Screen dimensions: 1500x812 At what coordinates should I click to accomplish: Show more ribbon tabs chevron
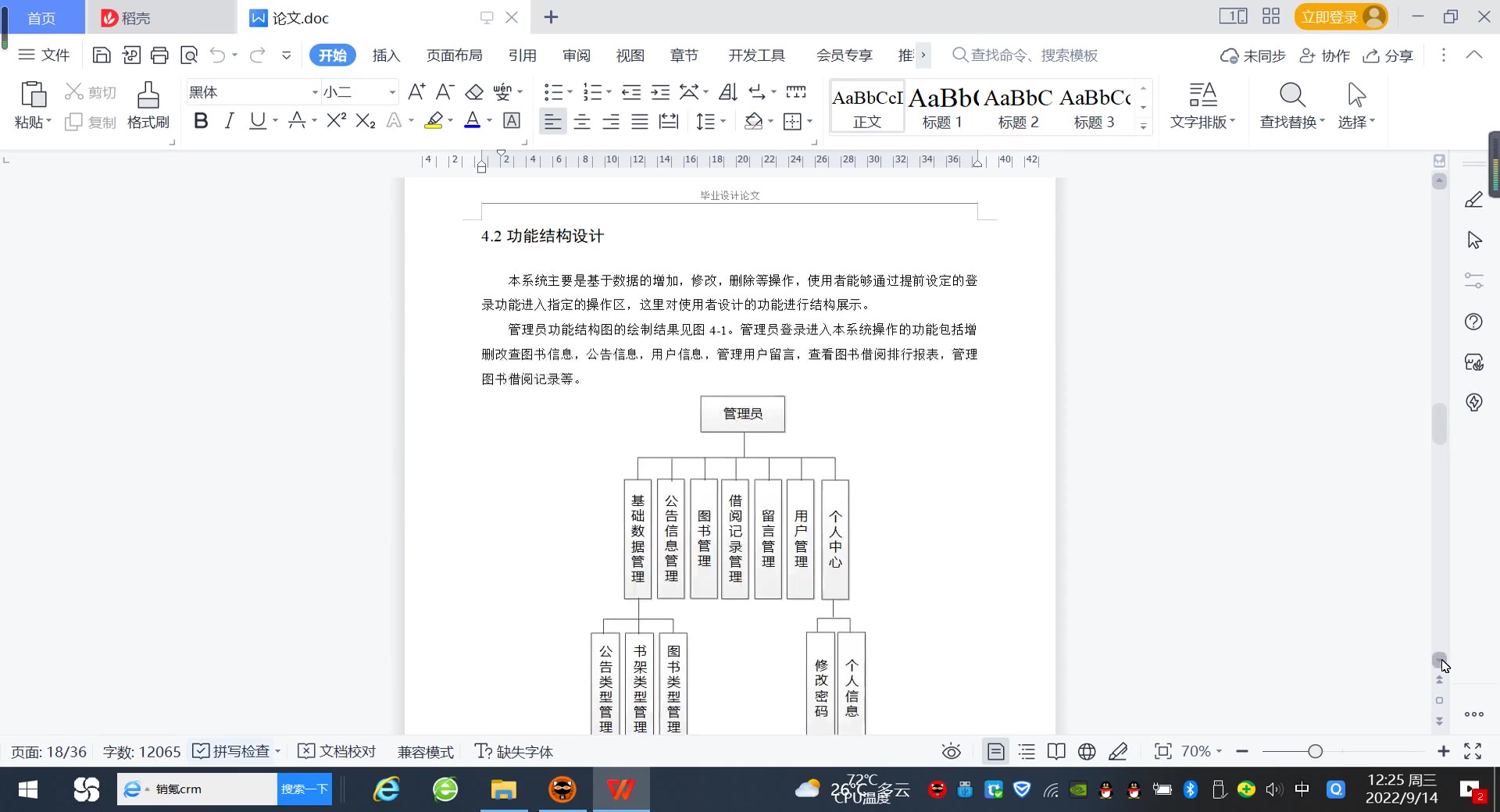(x=923, y=55)
